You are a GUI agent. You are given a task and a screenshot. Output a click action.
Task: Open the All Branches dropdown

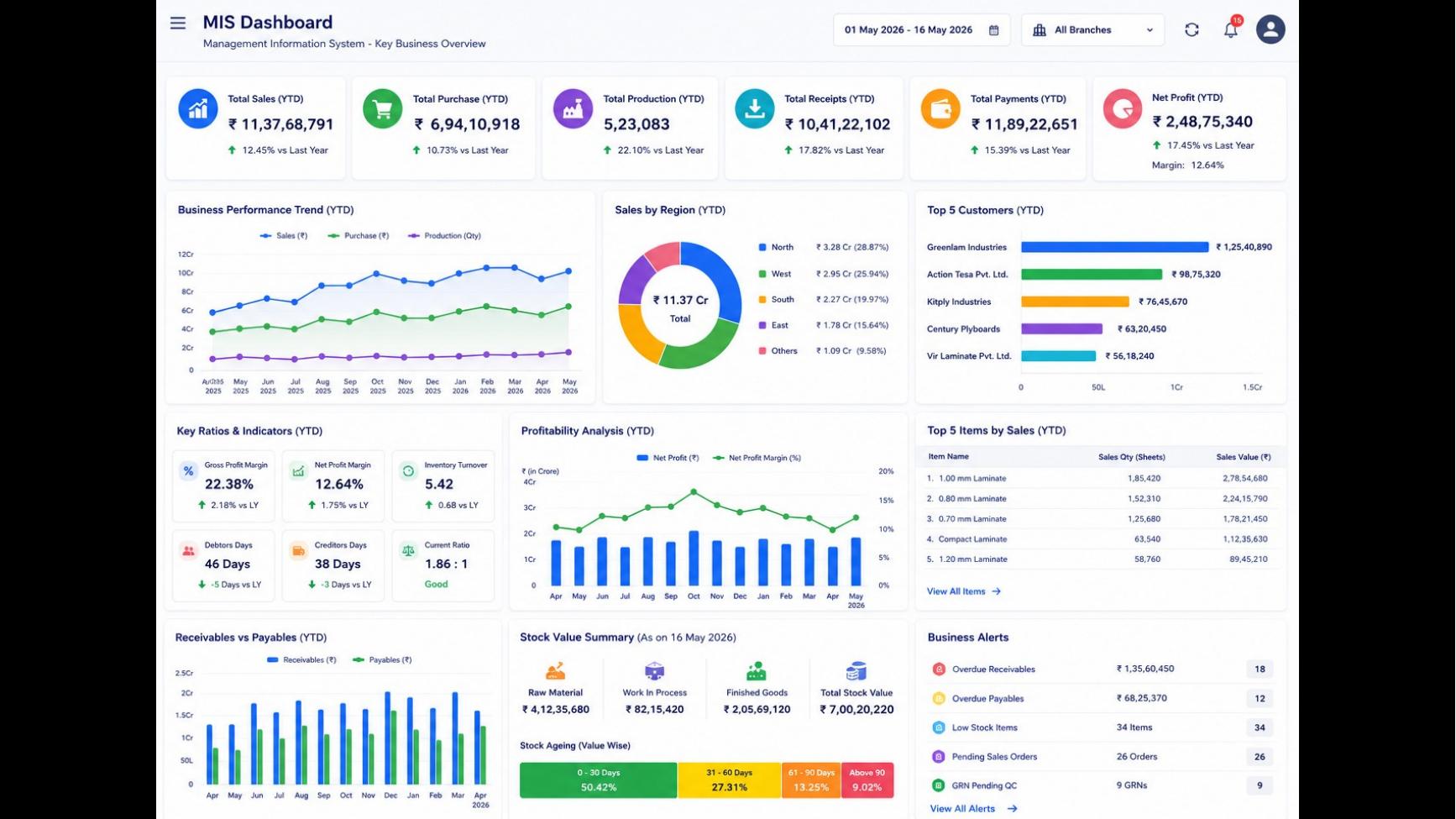(1092, 30)
